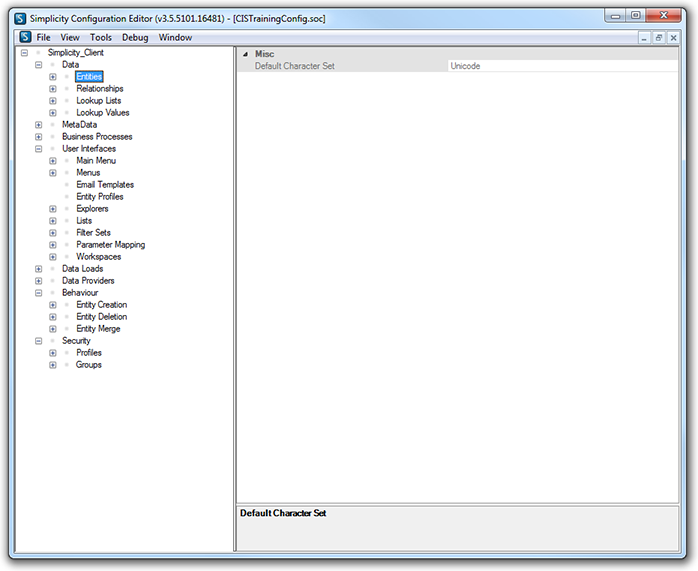Select Lookup Values in the tree

[x=103, y=113]
